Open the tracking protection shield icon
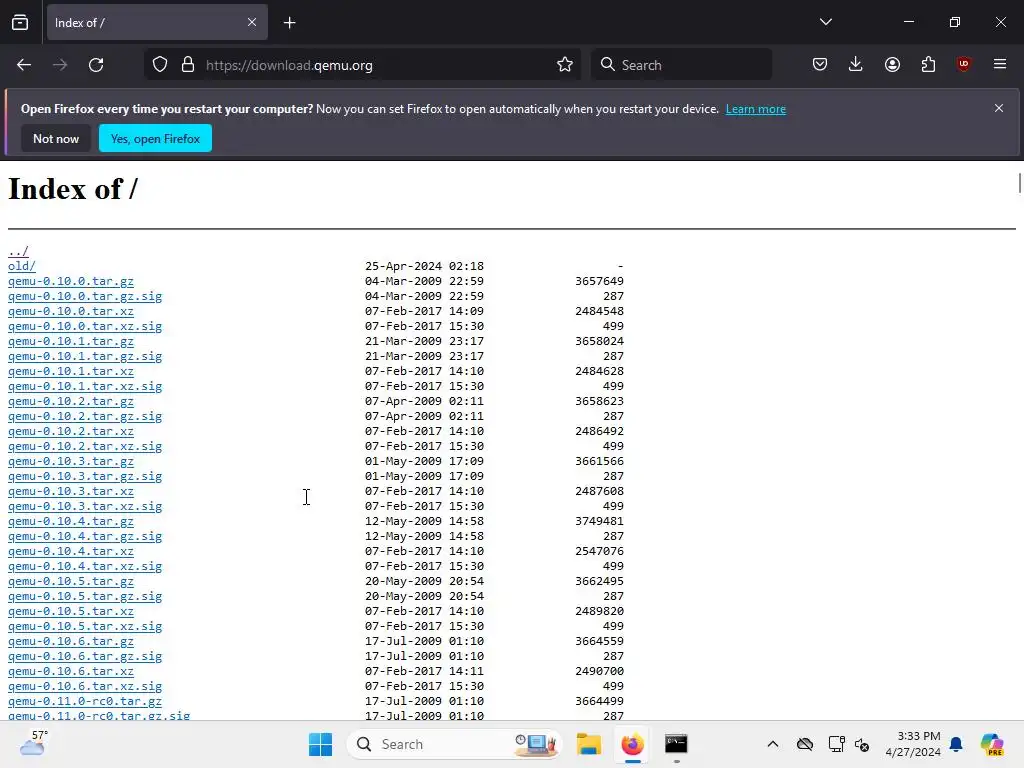The height and width of the screenshot is (768, 1024). pos(160,65)
